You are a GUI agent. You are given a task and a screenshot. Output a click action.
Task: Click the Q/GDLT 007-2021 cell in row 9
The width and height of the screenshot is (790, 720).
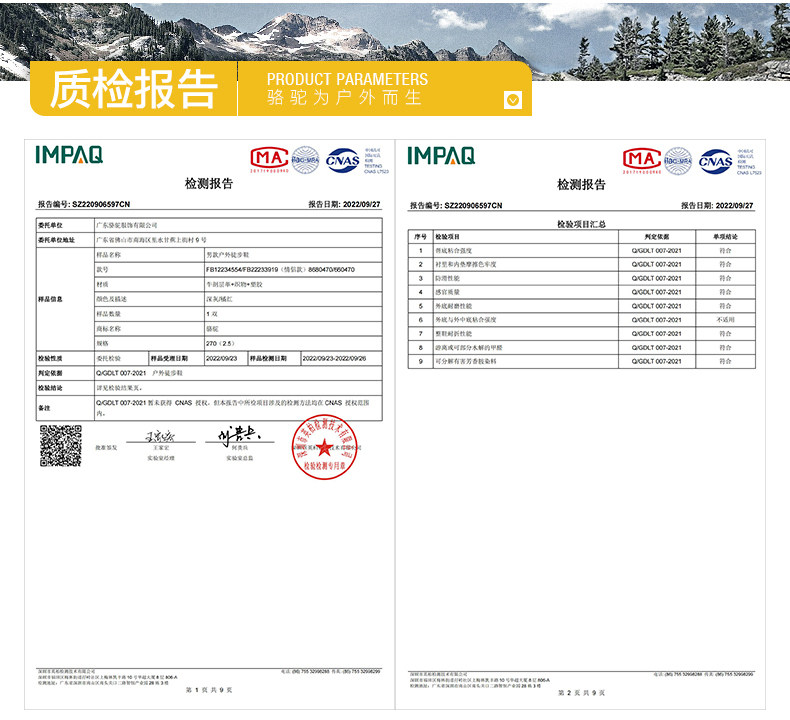[657, 361]
